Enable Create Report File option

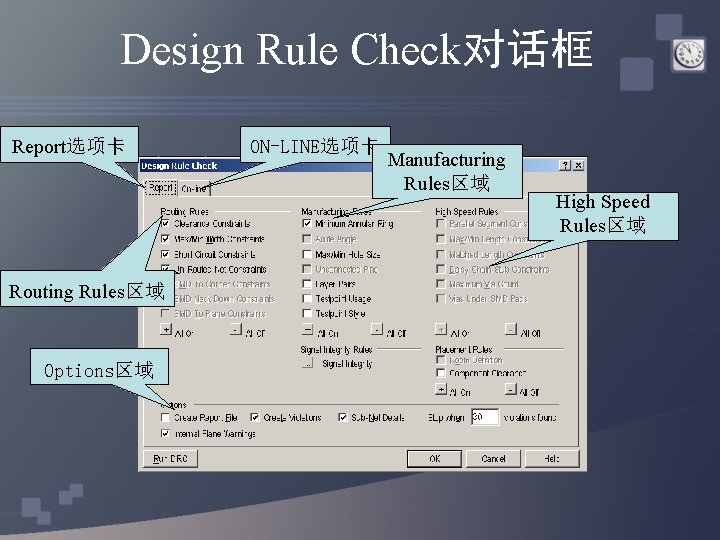point(165,417)
